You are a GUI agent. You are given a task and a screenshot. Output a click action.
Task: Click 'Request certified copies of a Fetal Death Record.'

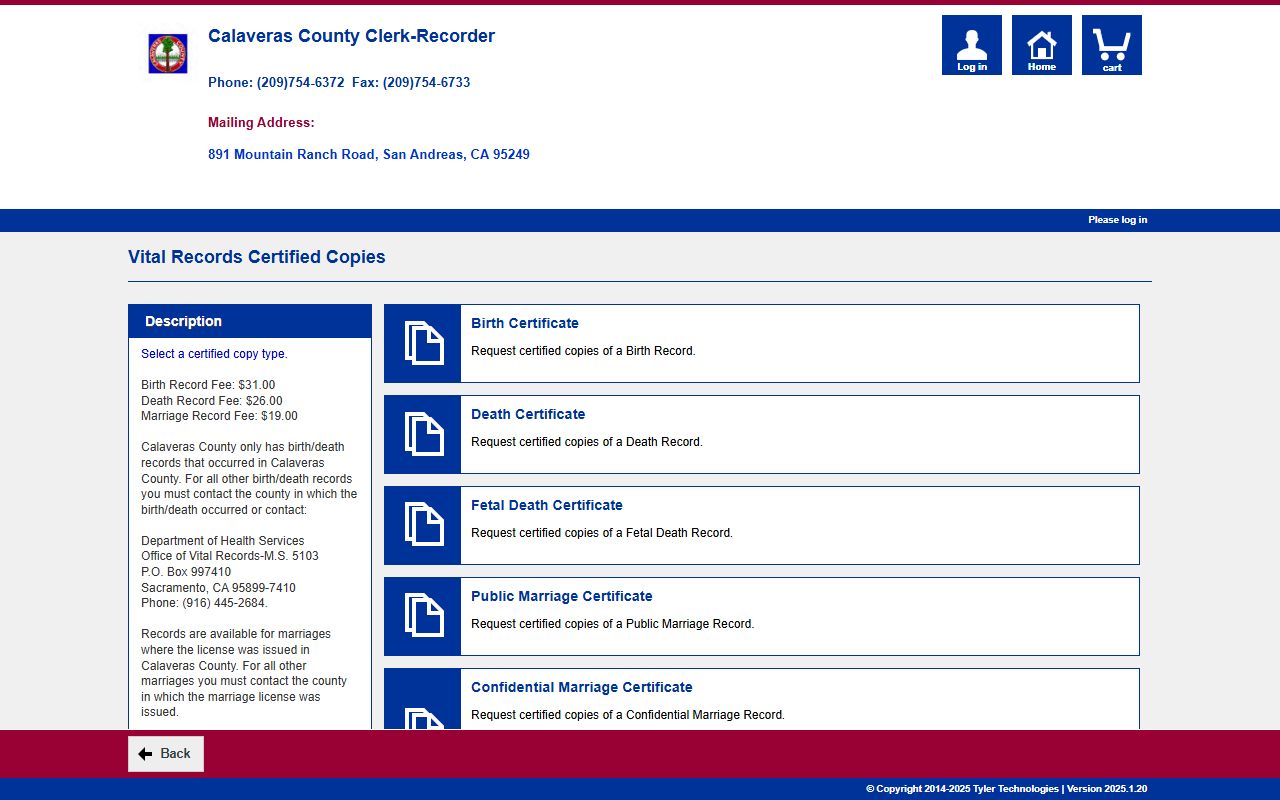pyautogui.click(x=602, y=533)
